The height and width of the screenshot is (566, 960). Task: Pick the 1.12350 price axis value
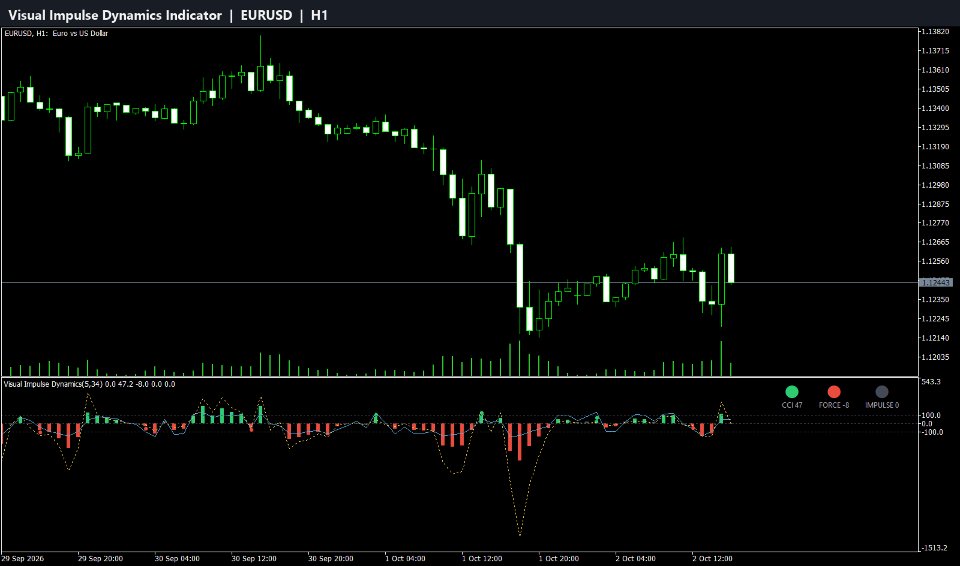(936, 300)
